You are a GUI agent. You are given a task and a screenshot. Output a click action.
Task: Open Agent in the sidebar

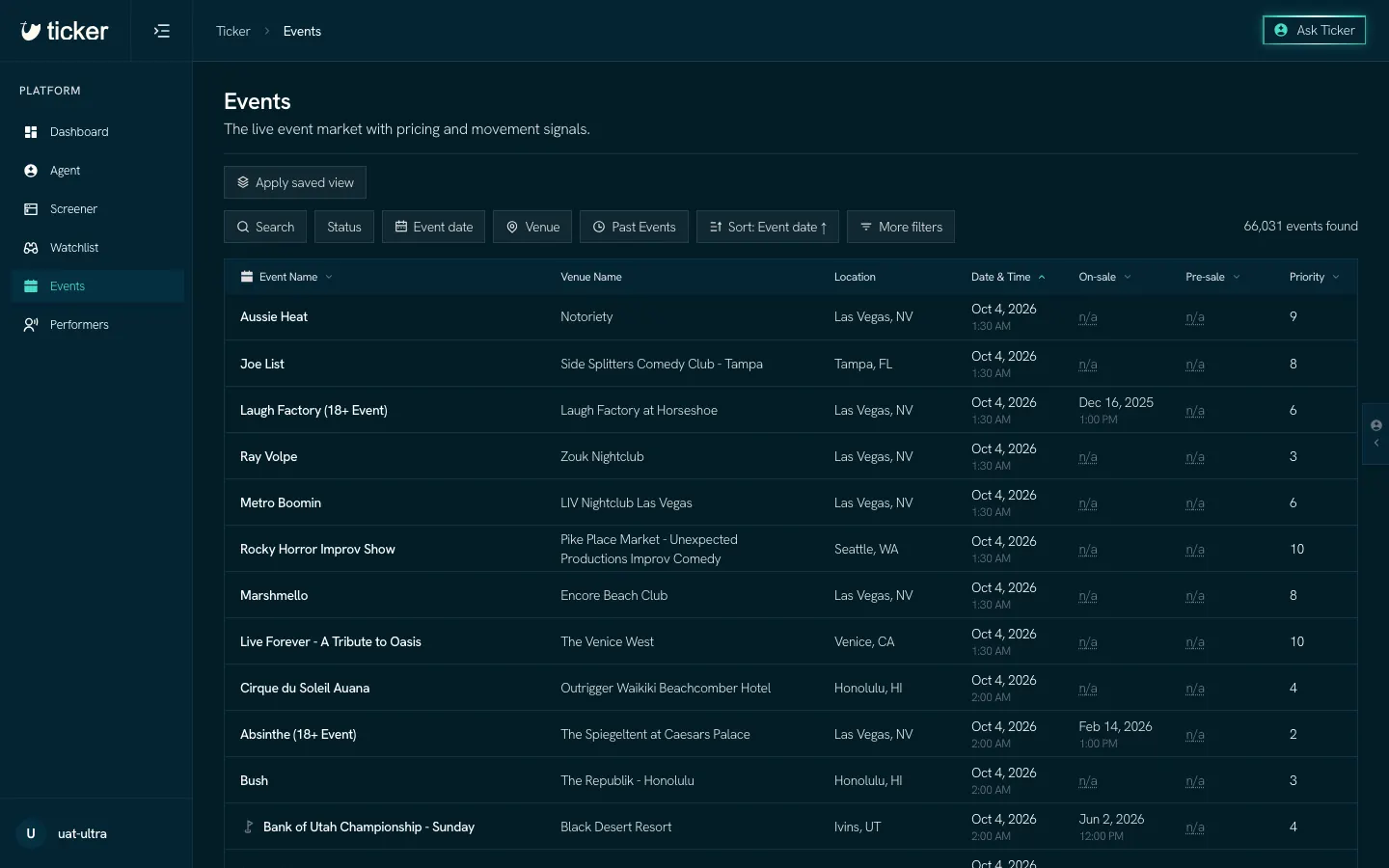coord(97,171)
